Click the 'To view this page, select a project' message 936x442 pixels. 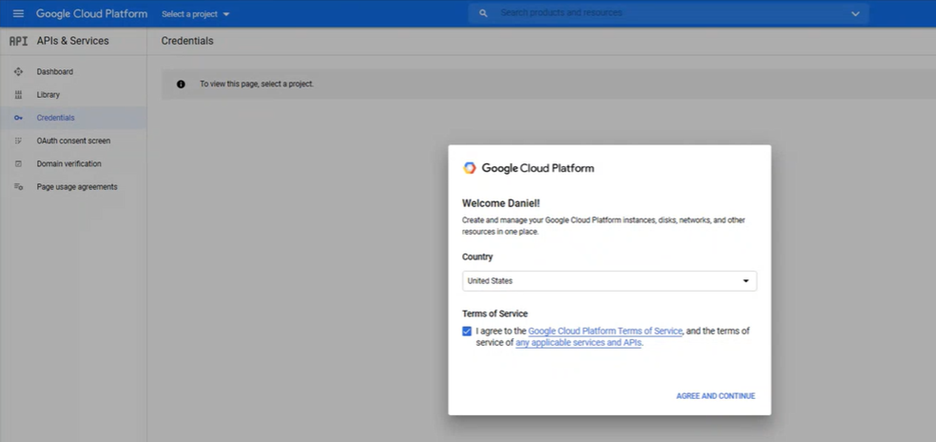257,84
